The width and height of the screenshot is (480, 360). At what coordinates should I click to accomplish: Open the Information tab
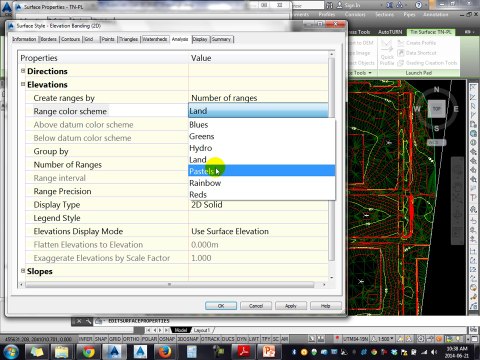[x=24, y=39]
